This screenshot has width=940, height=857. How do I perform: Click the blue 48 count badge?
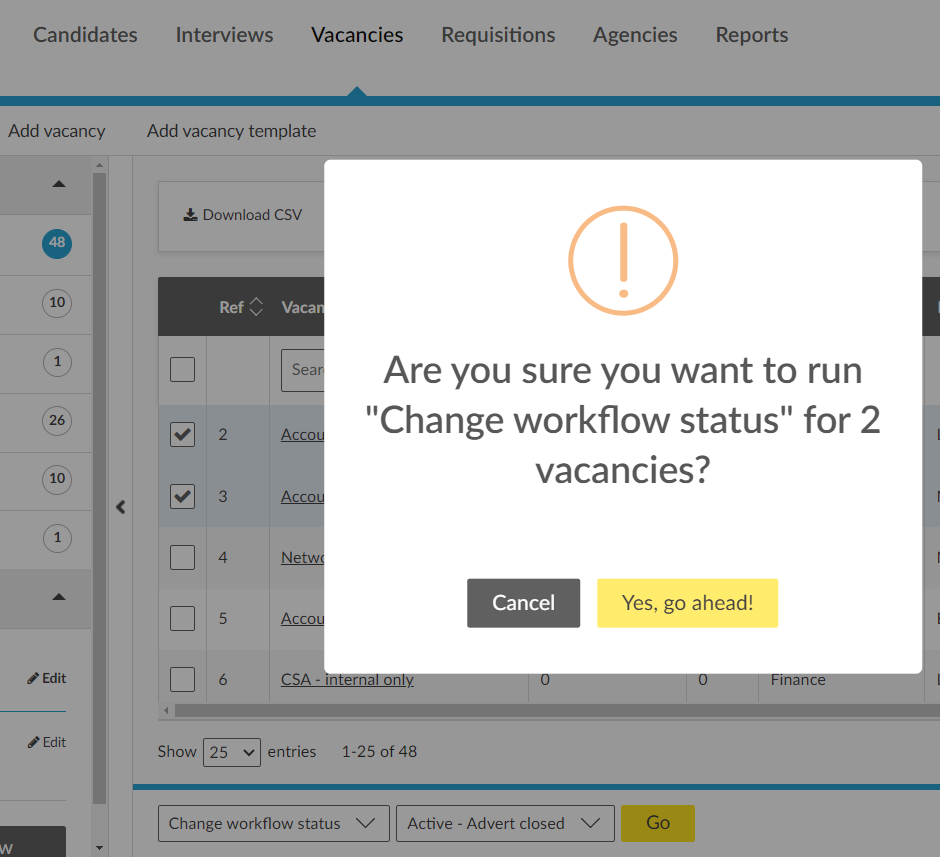point(57,243)
